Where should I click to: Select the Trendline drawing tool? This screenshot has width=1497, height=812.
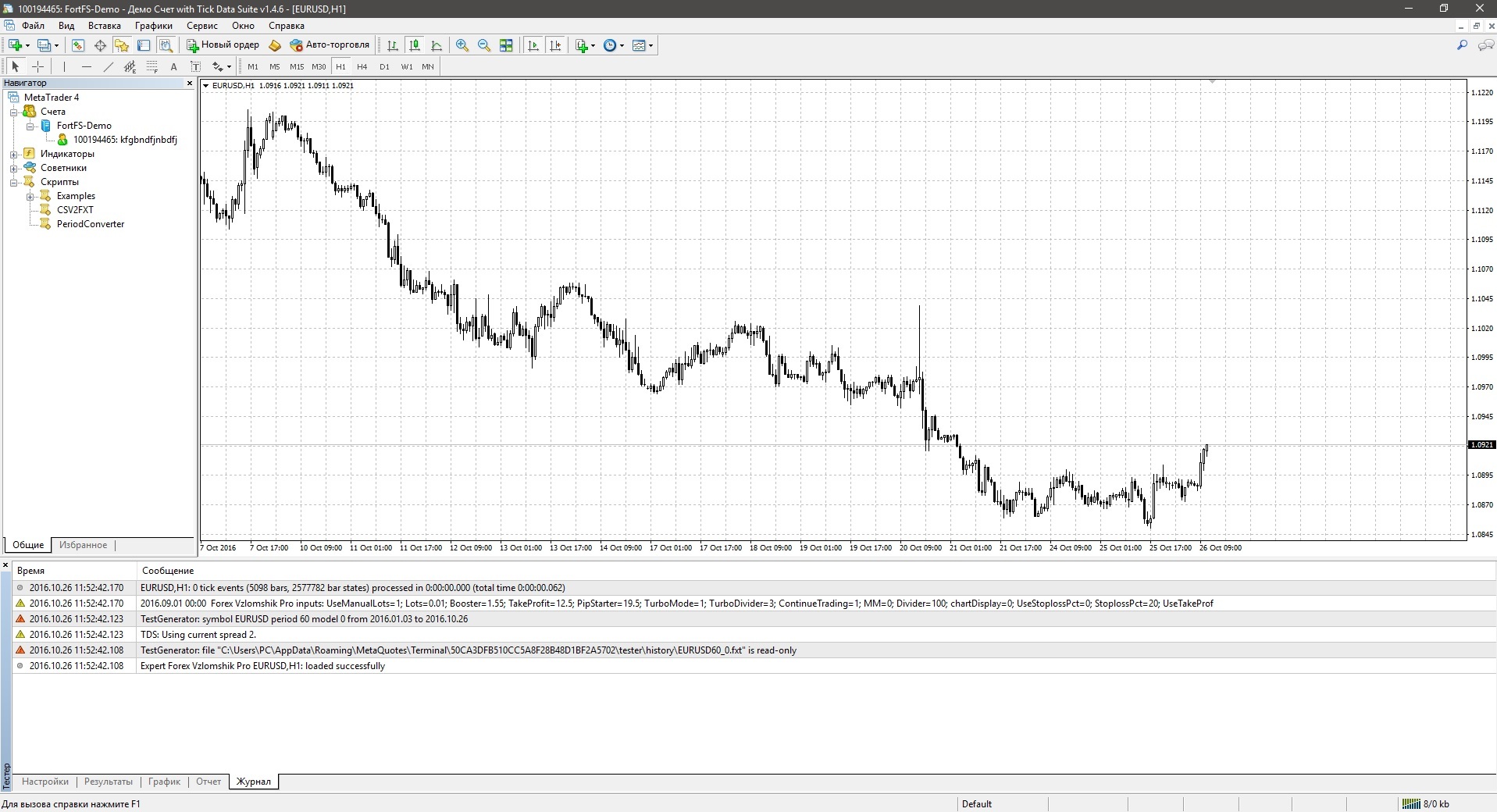[109, 66]
